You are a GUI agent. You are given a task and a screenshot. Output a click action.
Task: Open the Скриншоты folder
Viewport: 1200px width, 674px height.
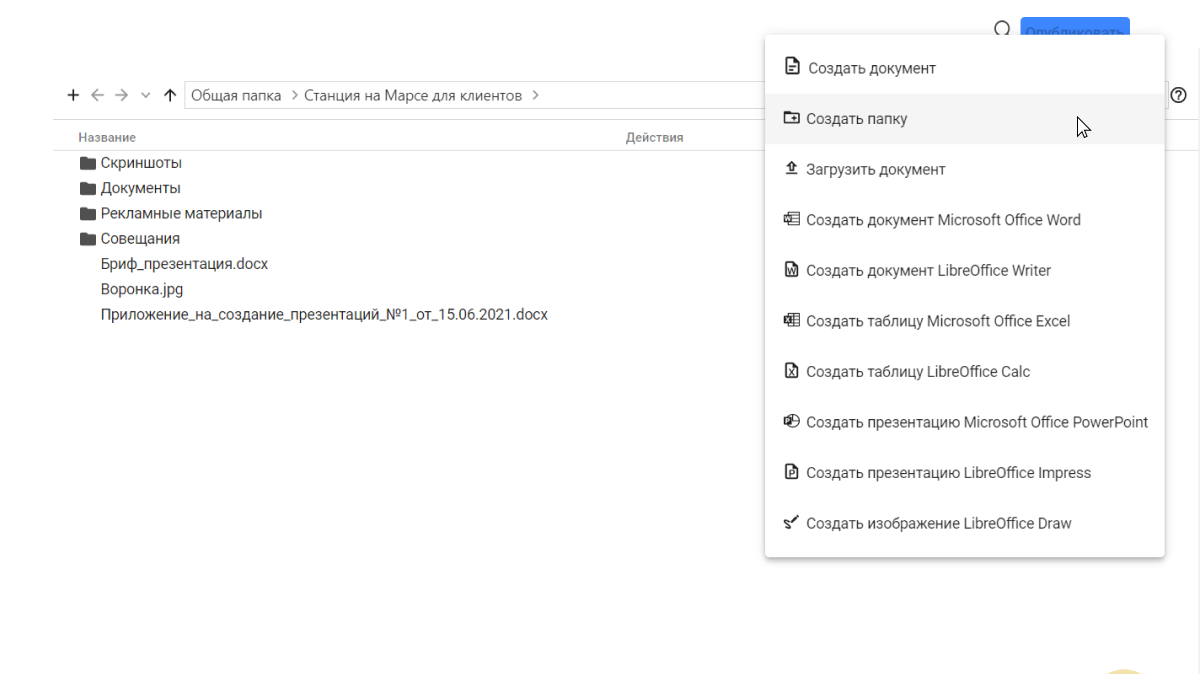(x=141, y=163)
